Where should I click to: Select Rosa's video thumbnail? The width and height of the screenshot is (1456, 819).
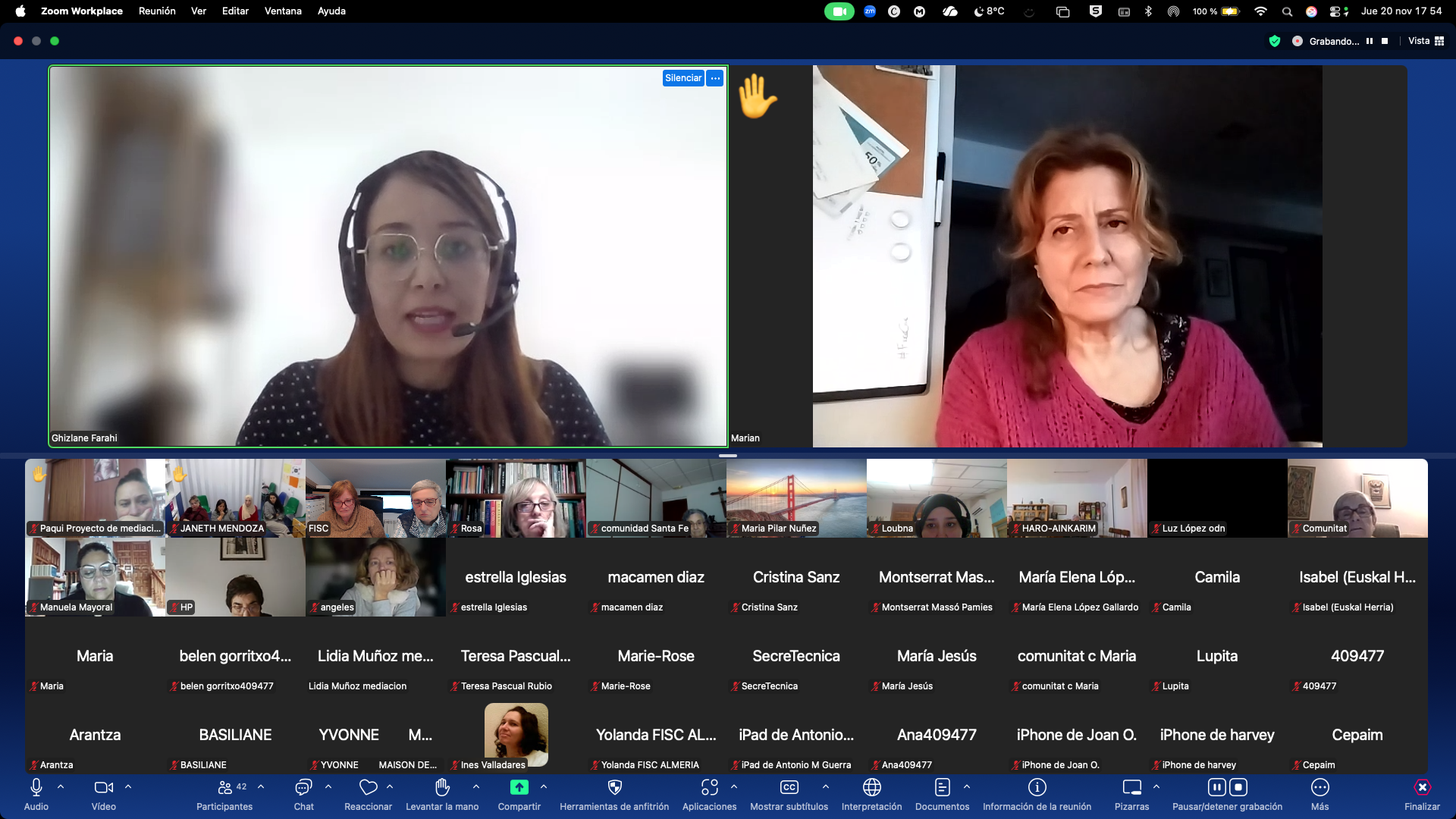pos(516,497)
